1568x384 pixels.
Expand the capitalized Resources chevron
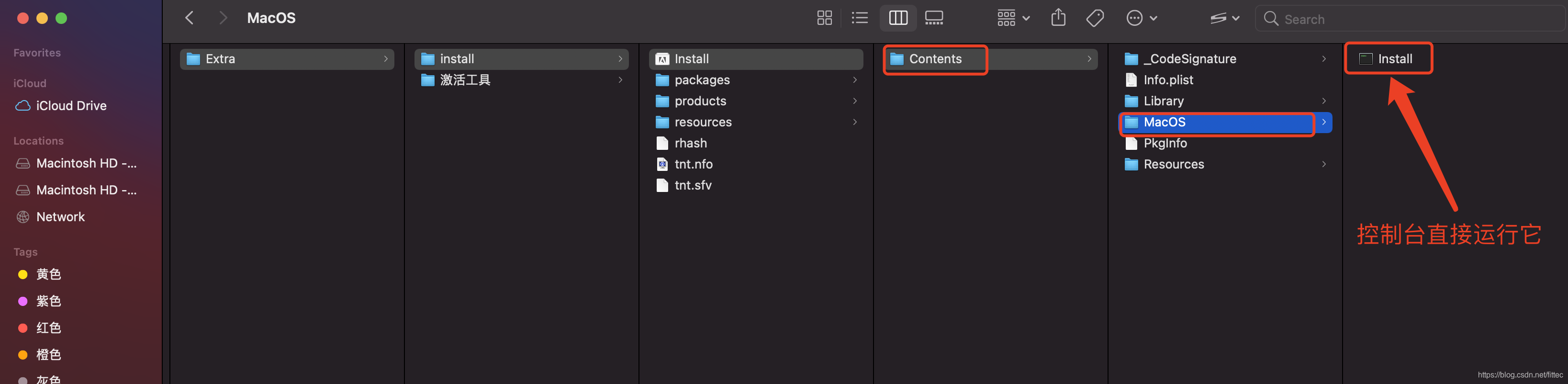click(1323, 164)
